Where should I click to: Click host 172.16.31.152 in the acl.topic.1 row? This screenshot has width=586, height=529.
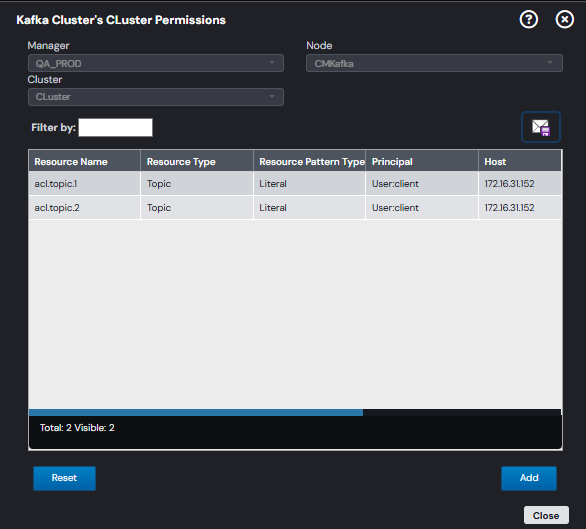(520, 184)
